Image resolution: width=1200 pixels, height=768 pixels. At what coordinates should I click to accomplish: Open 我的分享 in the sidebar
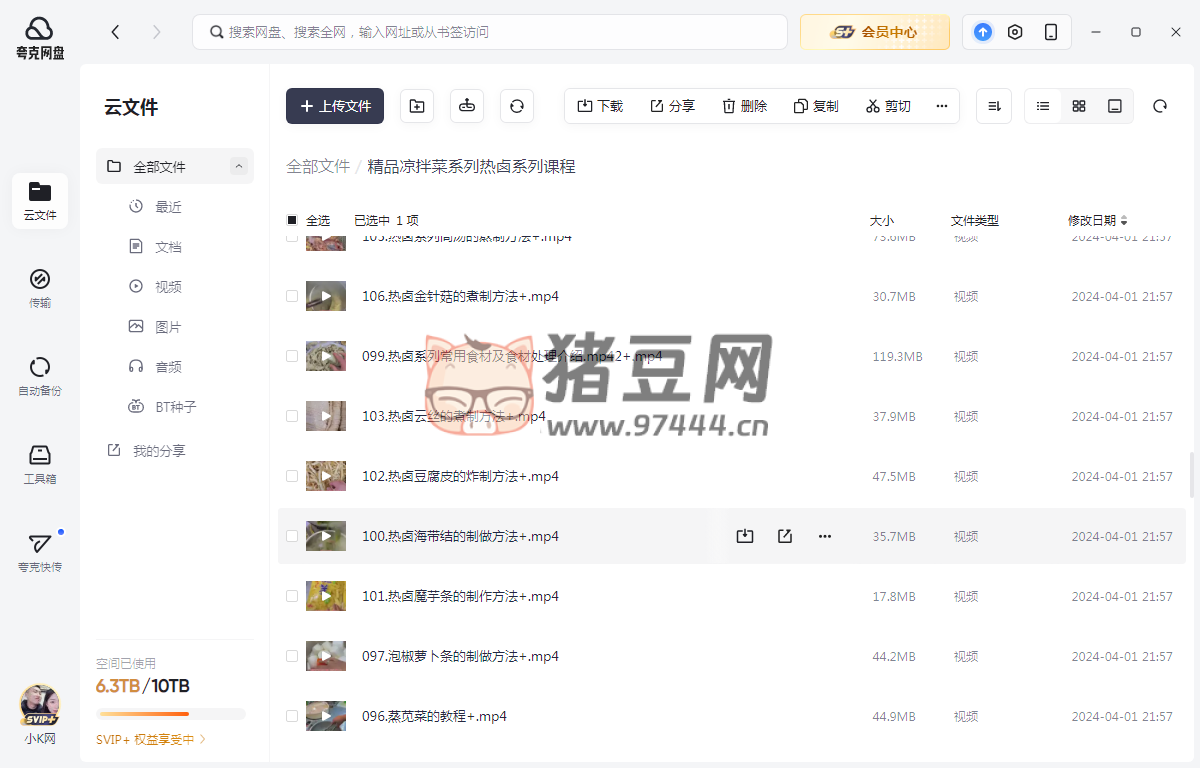(159, 451)
